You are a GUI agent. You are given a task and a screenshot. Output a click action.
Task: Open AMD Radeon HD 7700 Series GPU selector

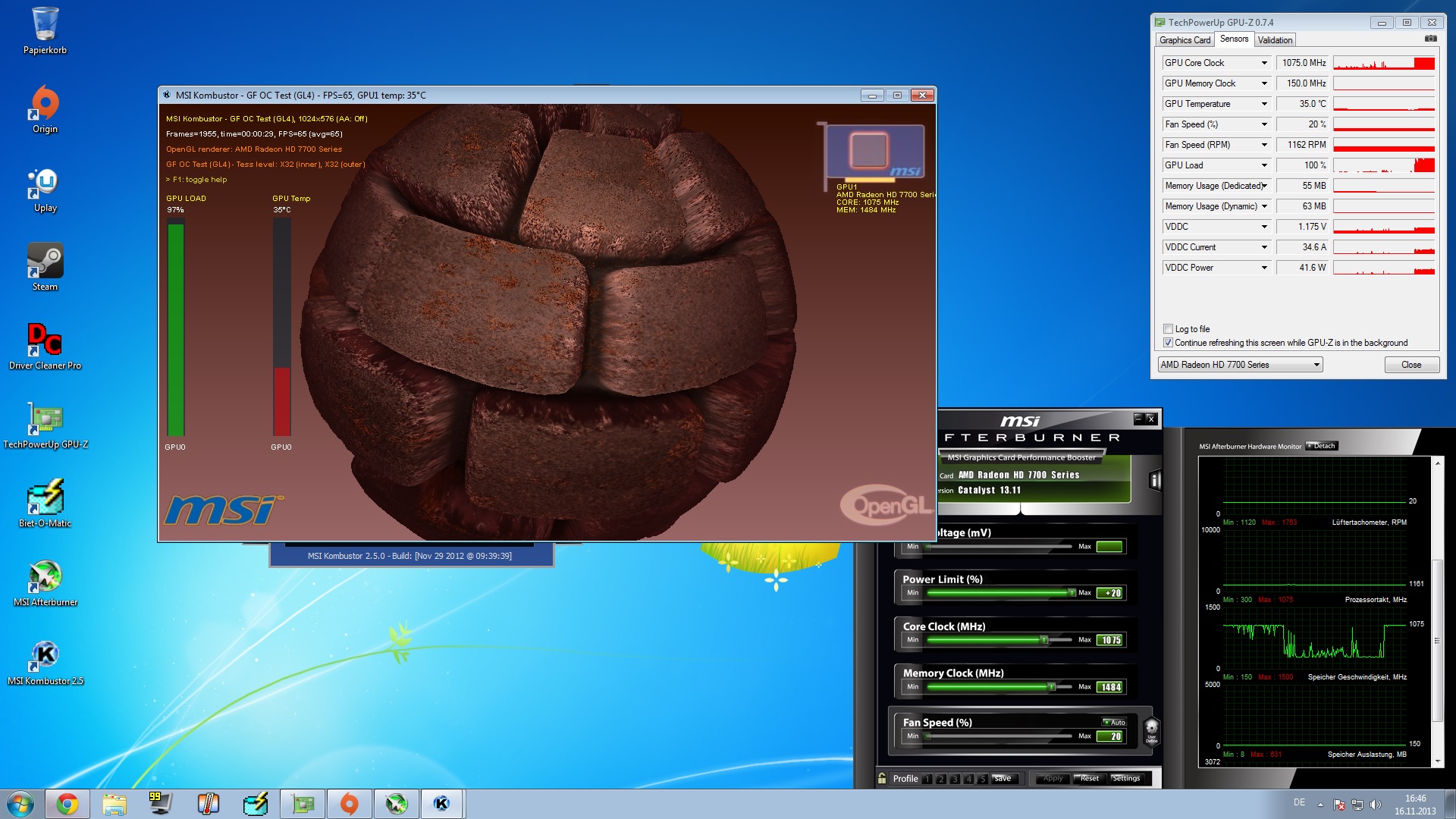pos(1240,365)
